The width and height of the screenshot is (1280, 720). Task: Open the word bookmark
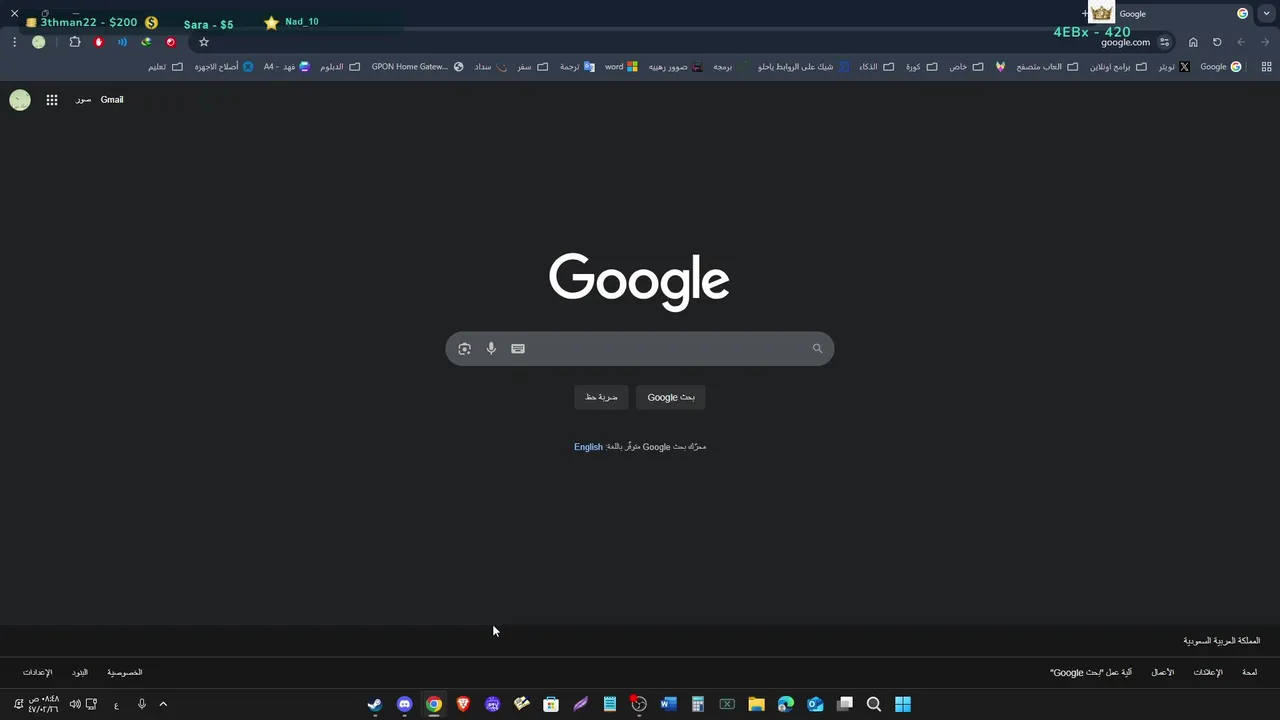click(621, 67)
